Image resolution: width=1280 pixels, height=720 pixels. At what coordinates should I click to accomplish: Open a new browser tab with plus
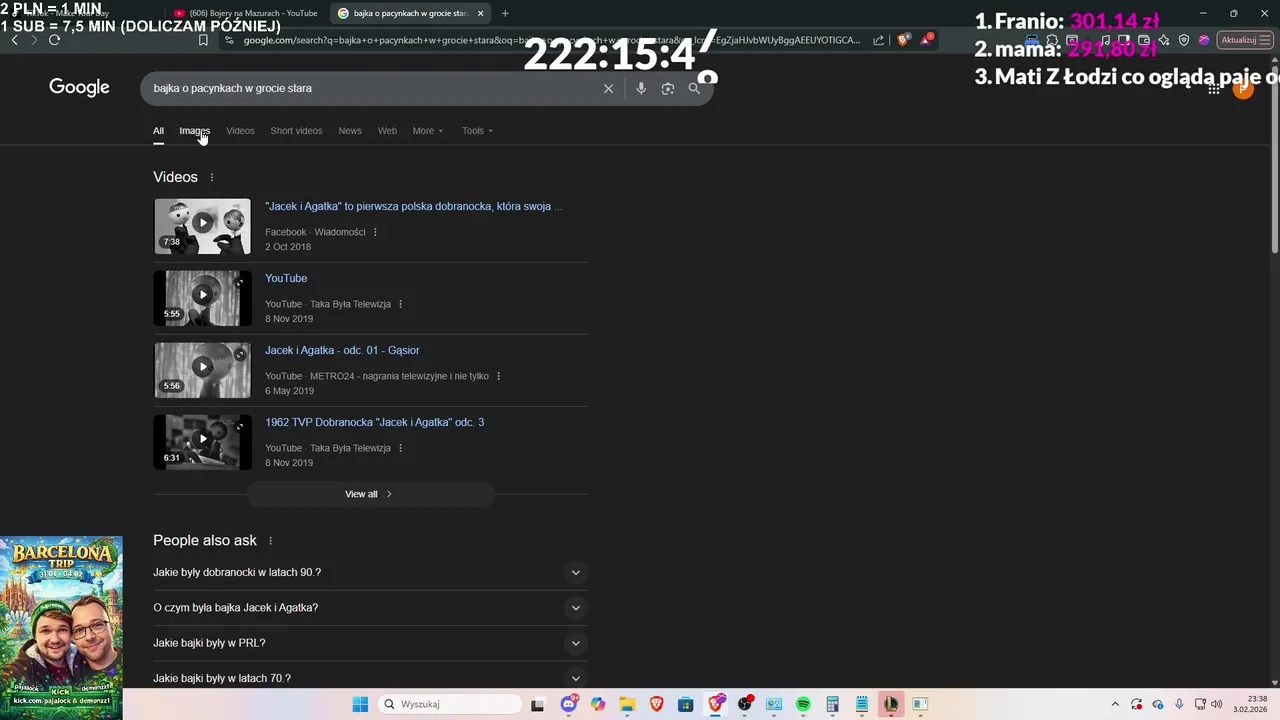[504, 13]
